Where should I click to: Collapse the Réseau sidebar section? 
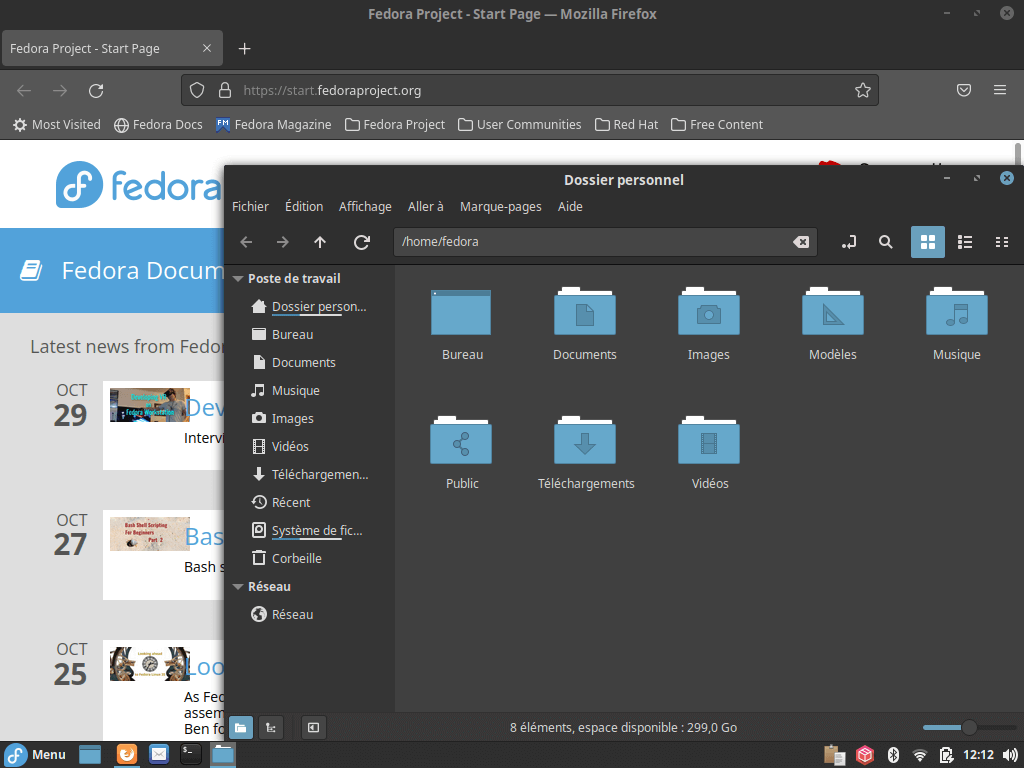[x=238, y=587]
